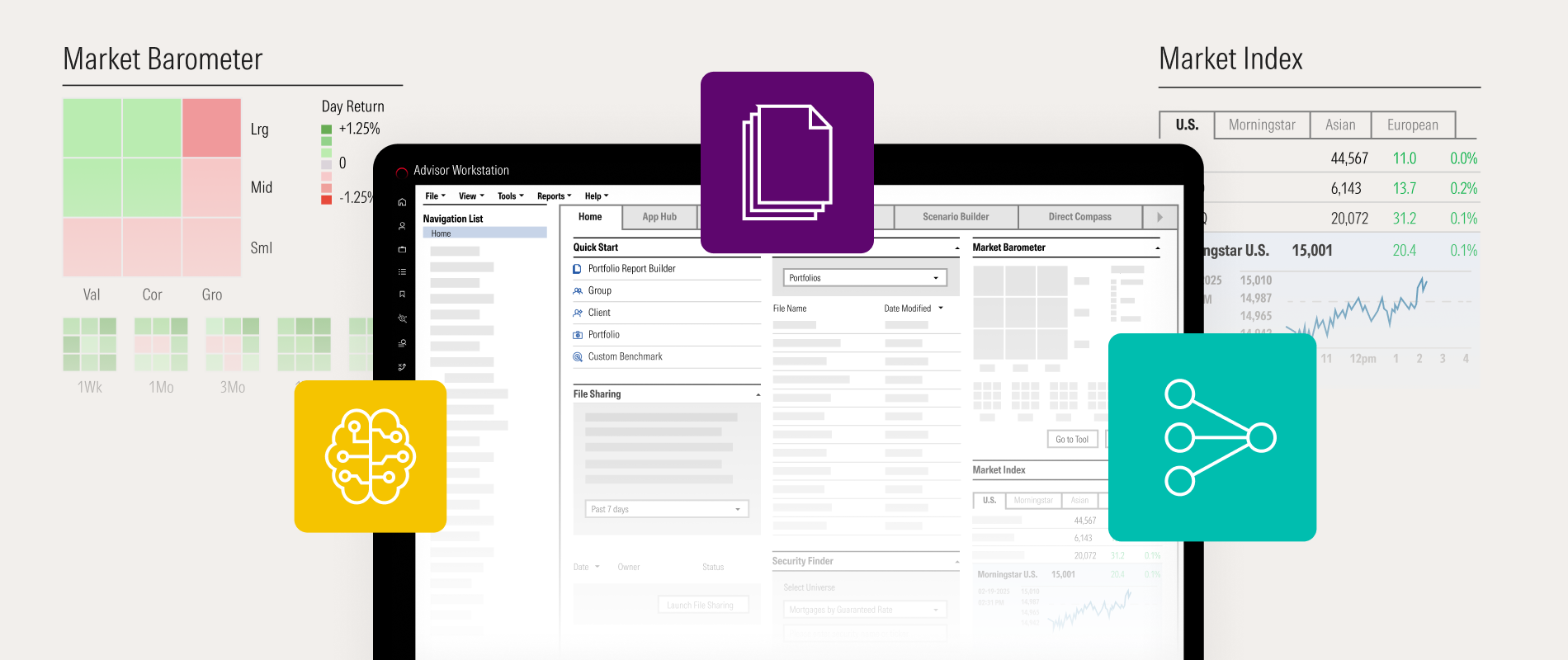The height and width of the screenshot is (660, 1568).
Task: Click the yellow AI brain tile
Action: point(371,456)
